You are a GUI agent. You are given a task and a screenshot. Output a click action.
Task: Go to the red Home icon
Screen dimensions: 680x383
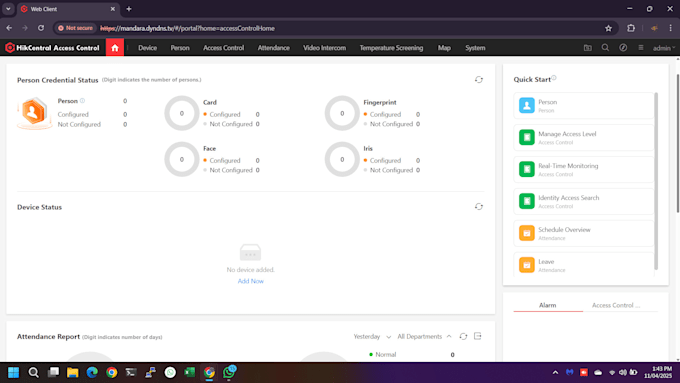[x=115, y=48]
